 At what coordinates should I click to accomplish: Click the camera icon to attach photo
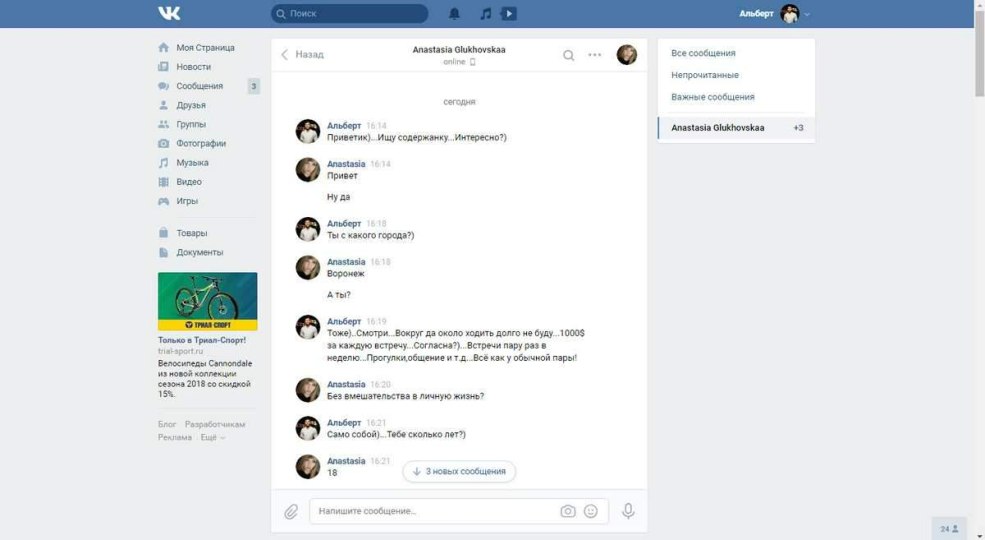click(x=568, y=511)
